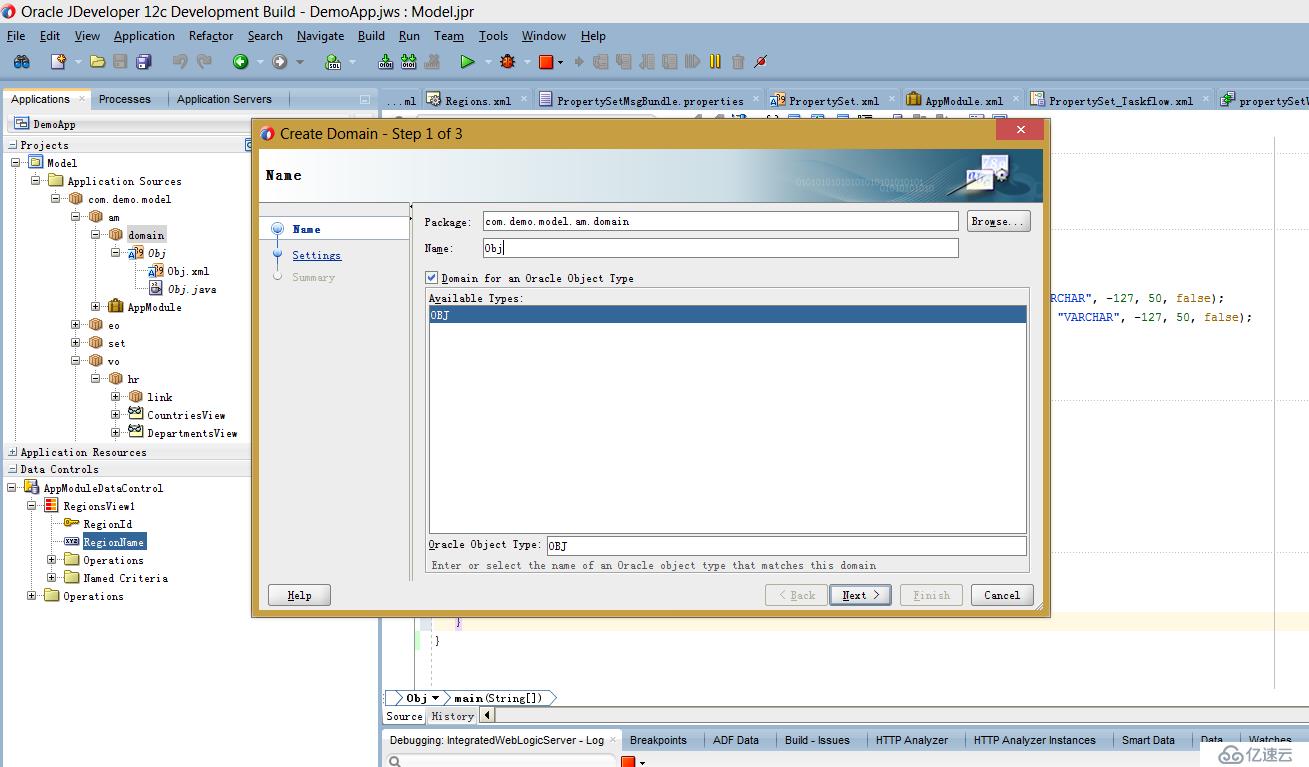The image size is (1309, 767).
Task: Click the Help button
Action: (x=299, y=595)
